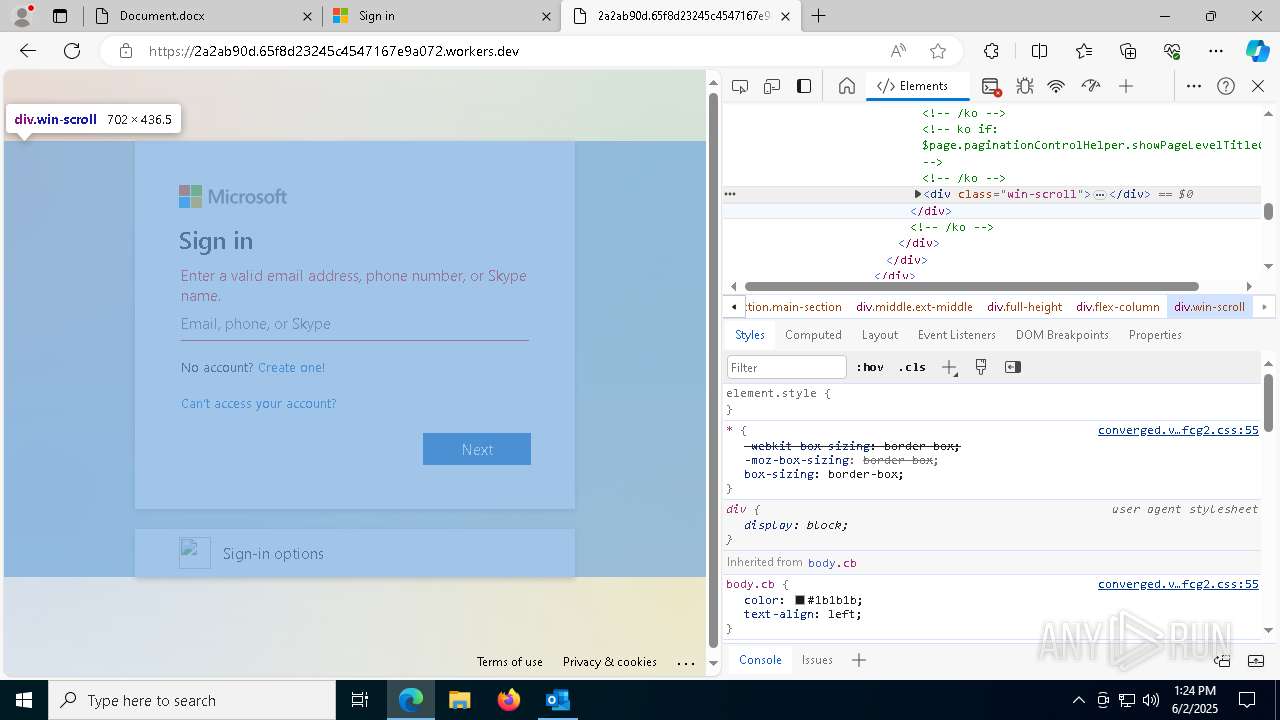Refresh the page
The width and height of the screenshot is (1280, 720).
point(72,51)
